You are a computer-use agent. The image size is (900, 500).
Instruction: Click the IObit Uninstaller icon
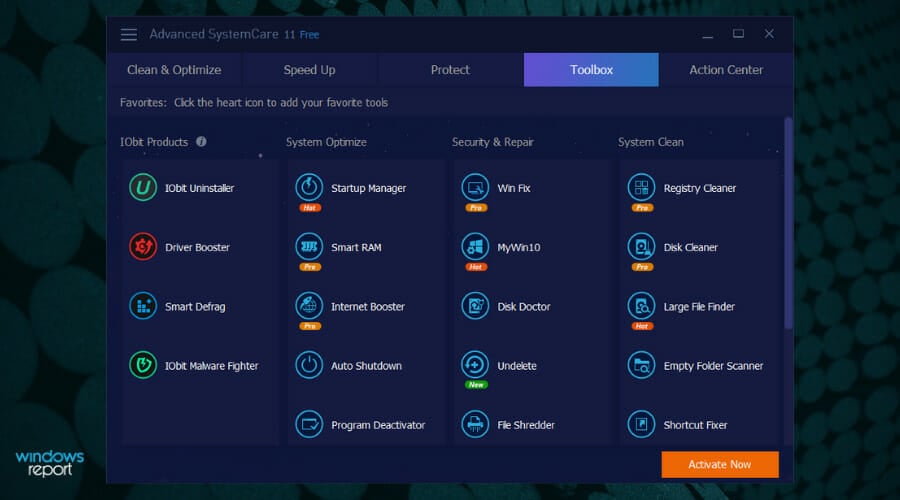click(x=143, y=187)
